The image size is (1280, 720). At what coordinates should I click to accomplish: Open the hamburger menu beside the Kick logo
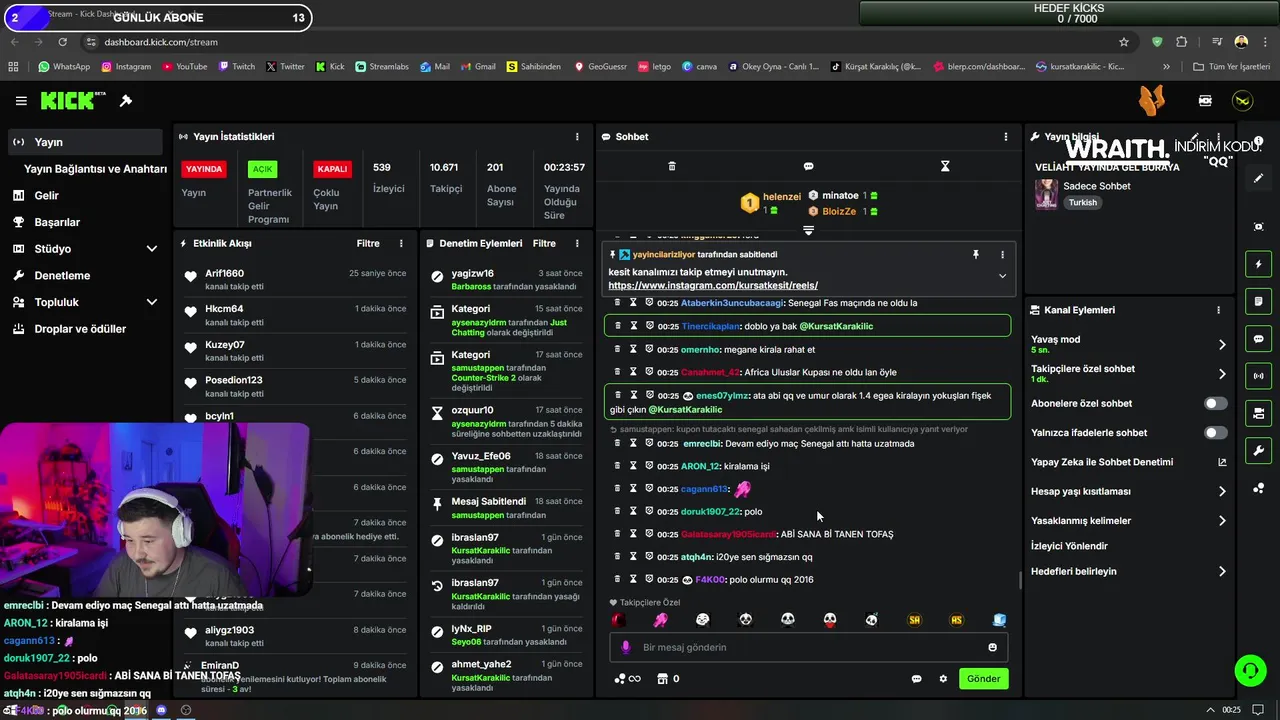[21, 101]
